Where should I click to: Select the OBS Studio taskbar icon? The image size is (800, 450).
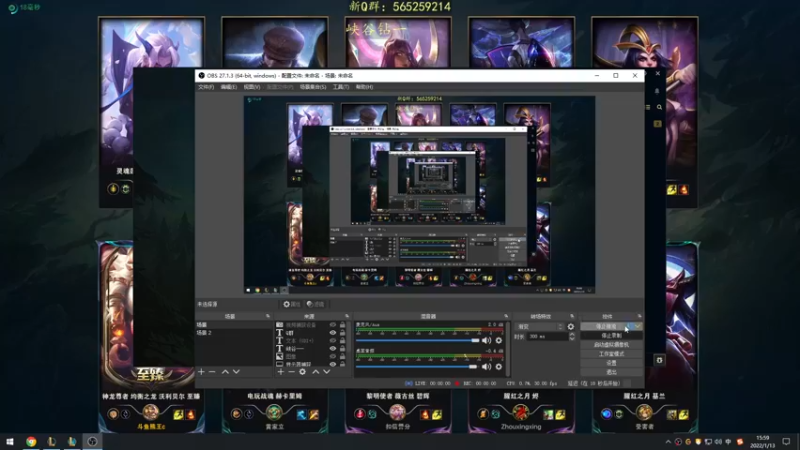92,441
